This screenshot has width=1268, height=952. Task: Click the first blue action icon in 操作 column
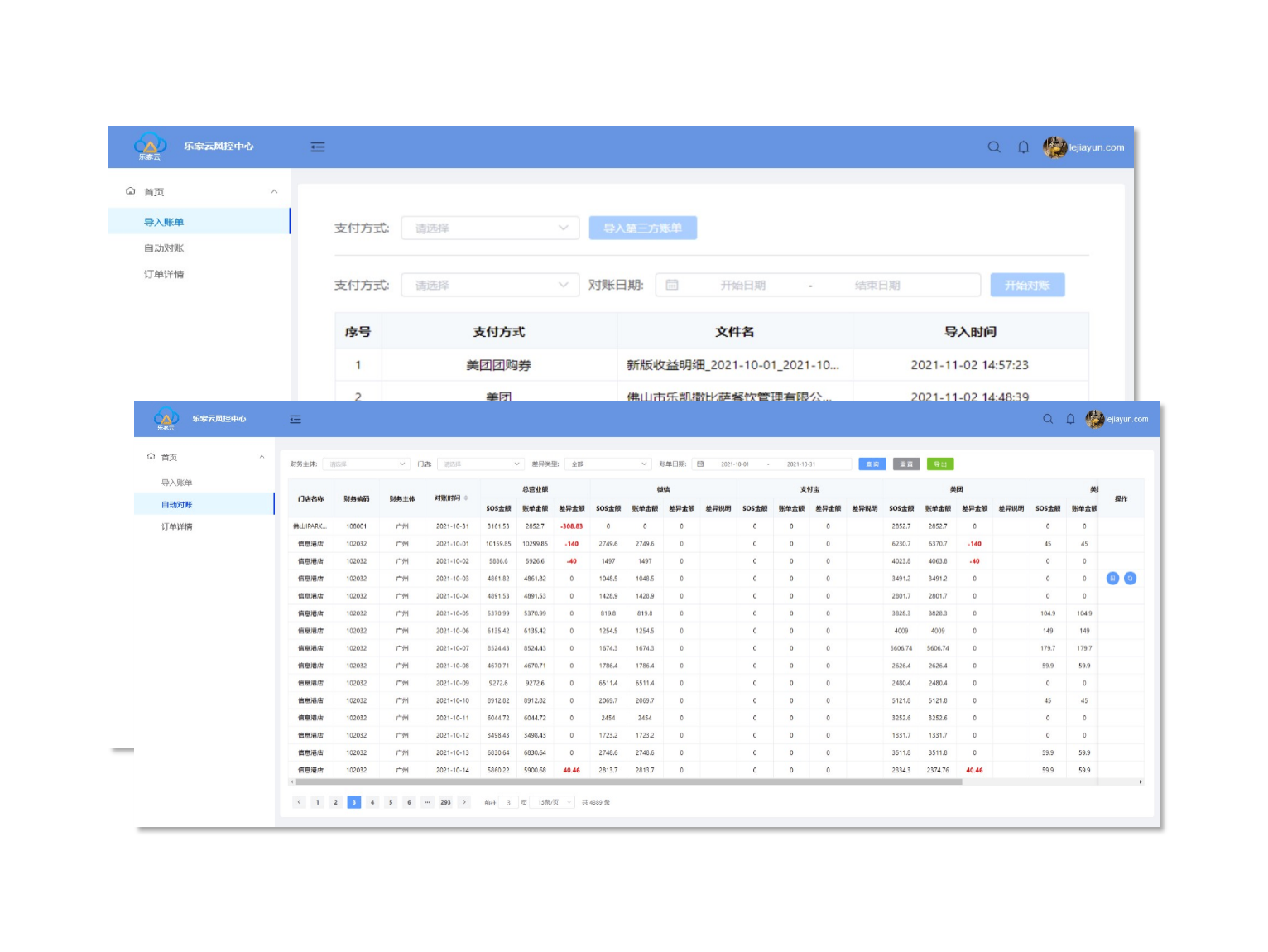point(1112,579)
